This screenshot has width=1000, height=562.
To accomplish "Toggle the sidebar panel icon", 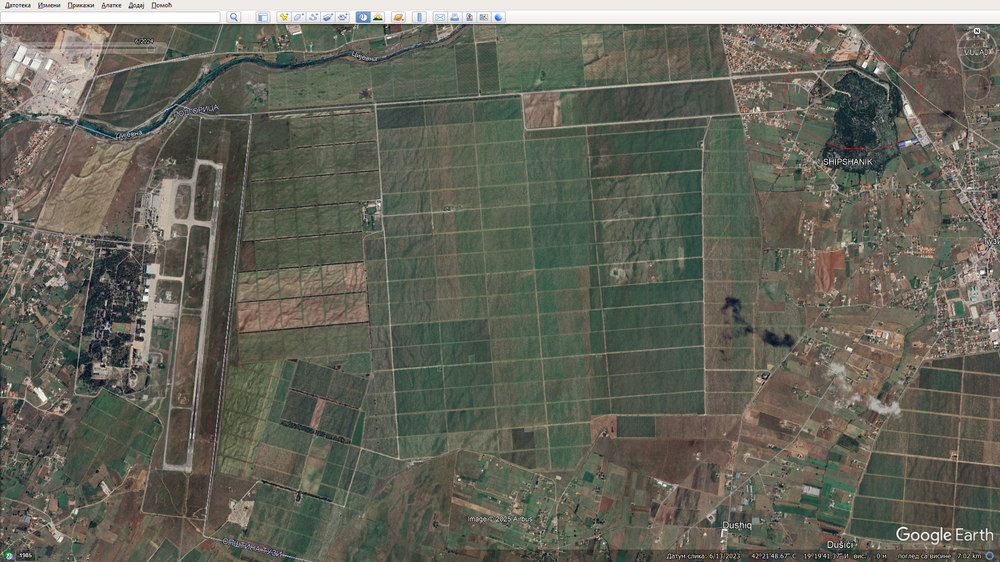I will (263, 17).
